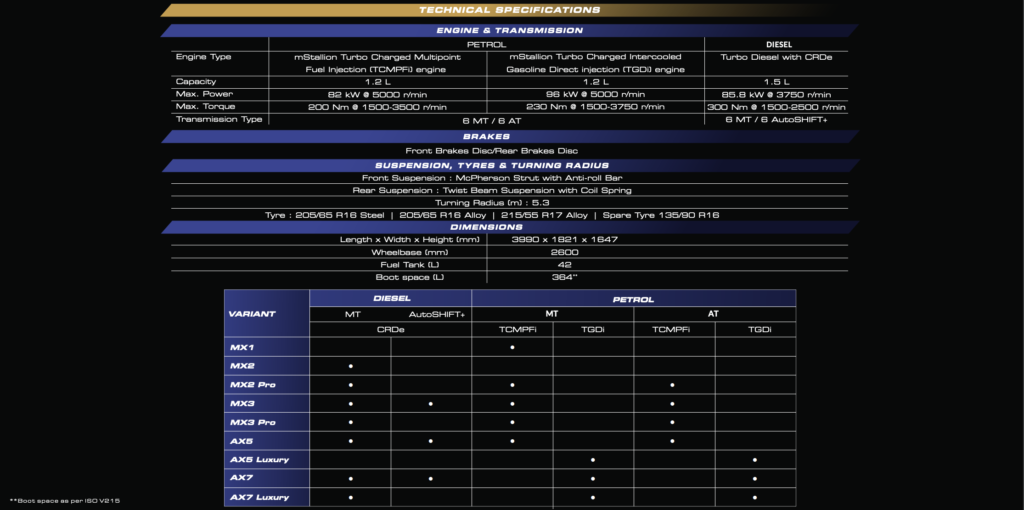
Task: Select the Engine & Transmission section header
Action: tap(509, 31)
